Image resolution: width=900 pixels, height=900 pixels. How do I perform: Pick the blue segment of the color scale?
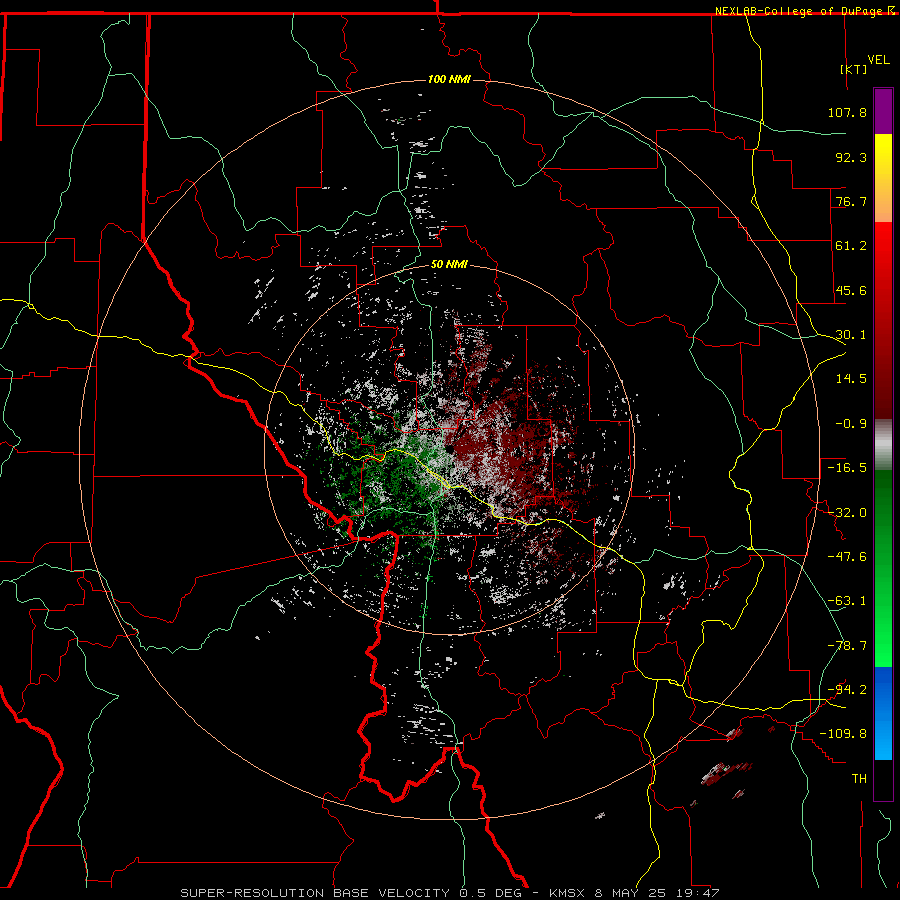[883, 713]
